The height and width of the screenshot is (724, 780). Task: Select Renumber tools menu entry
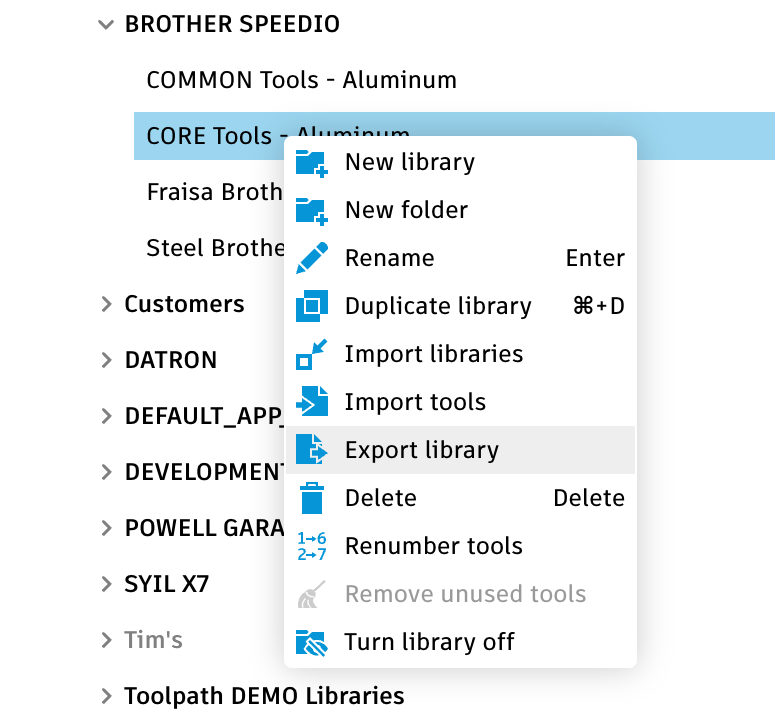[x=433, y=546]
